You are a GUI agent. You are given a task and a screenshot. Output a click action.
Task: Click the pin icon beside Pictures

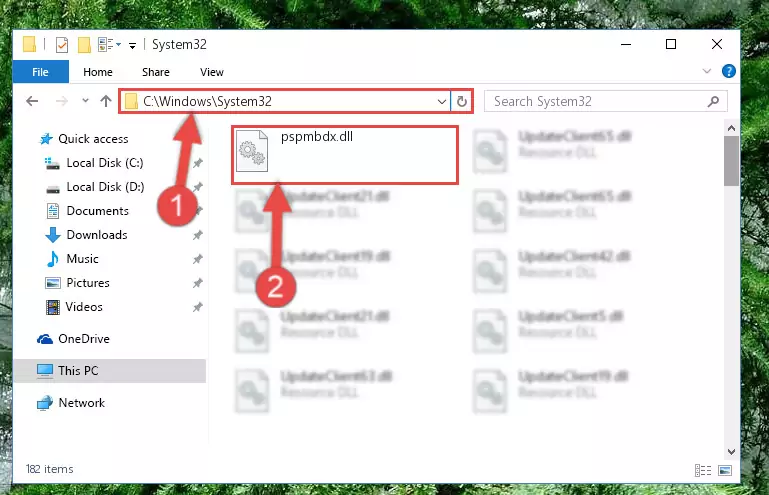coord(198,283)
